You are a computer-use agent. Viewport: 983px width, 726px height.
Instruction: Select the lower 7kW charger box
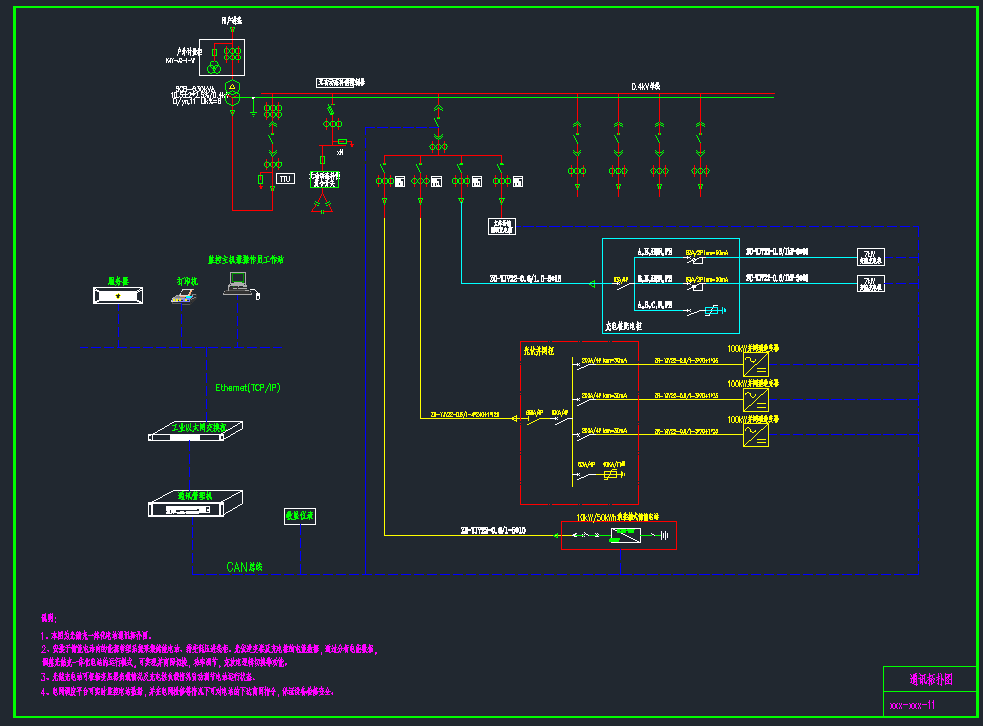869,284
